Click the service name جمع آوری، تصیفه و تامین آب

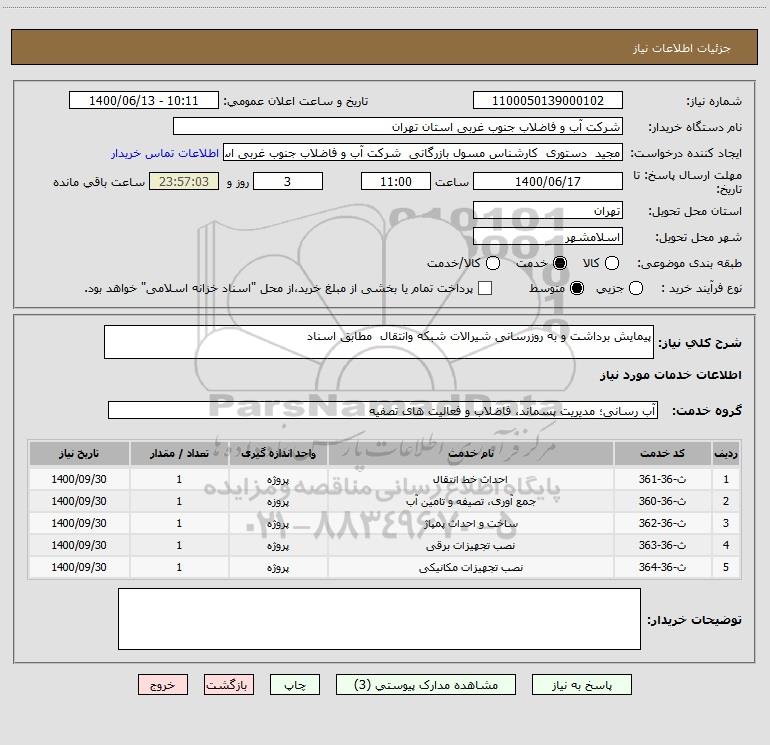470,501
